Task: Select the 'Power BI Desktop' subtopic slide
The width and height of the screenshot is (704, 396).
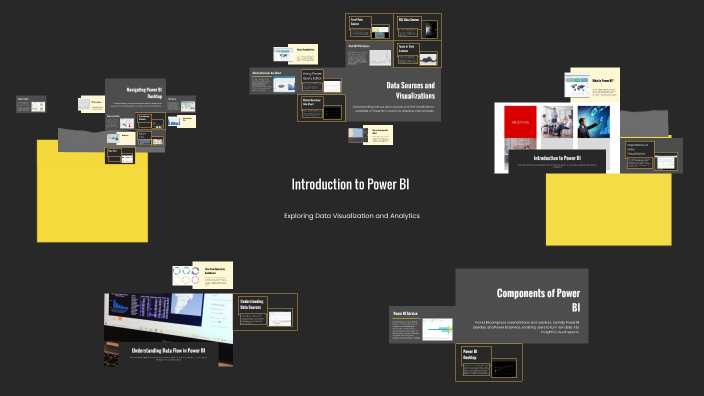Action: [x=488, y=362]
